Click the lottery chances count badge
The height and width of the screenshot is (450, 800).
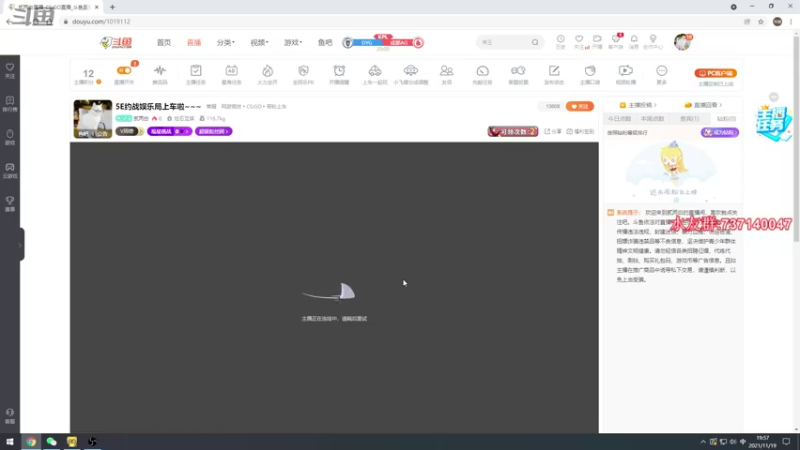point(513,131)
